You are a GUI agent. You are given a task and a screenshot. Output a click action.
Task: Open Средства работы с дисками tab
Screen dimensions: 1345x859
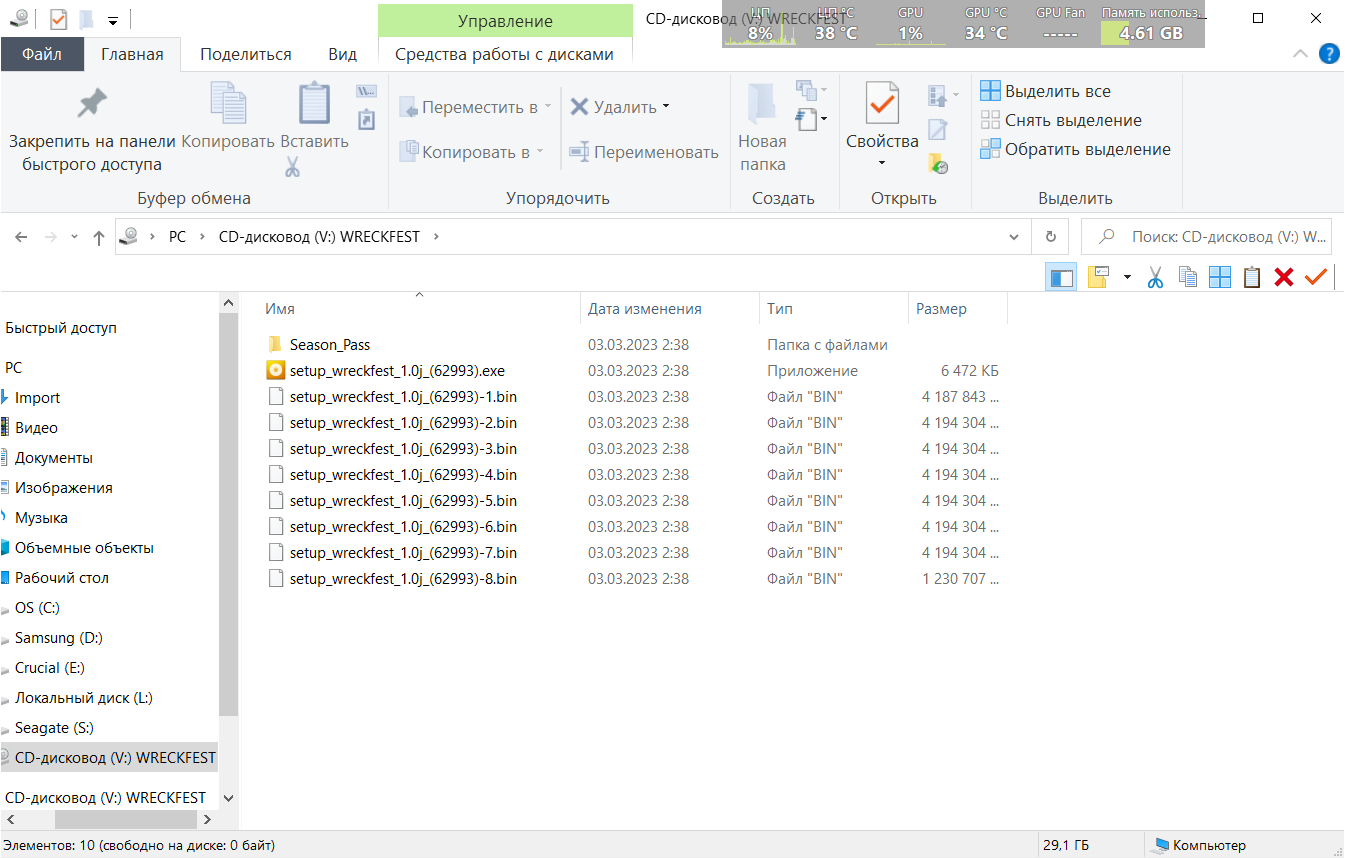pyautogui.click(x=504, y=54)
